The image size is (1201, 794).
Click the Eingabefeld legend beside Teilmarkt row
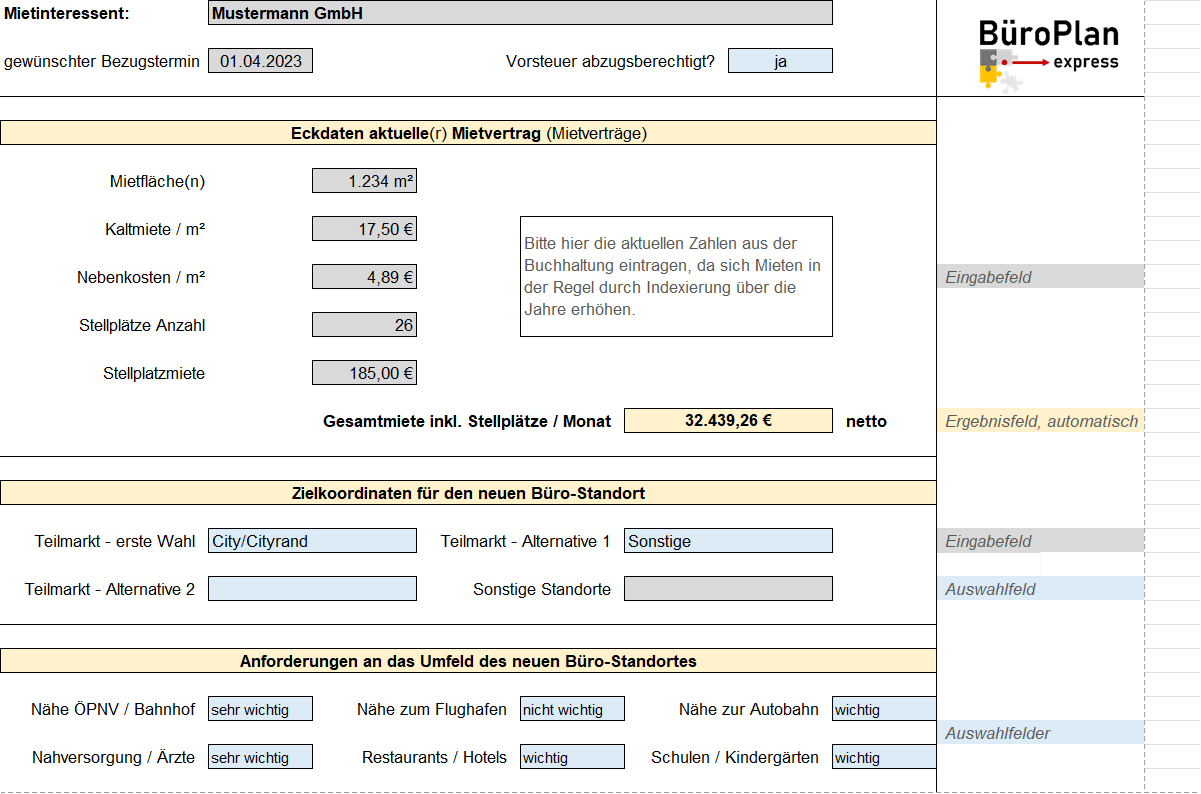[1040, 541]
